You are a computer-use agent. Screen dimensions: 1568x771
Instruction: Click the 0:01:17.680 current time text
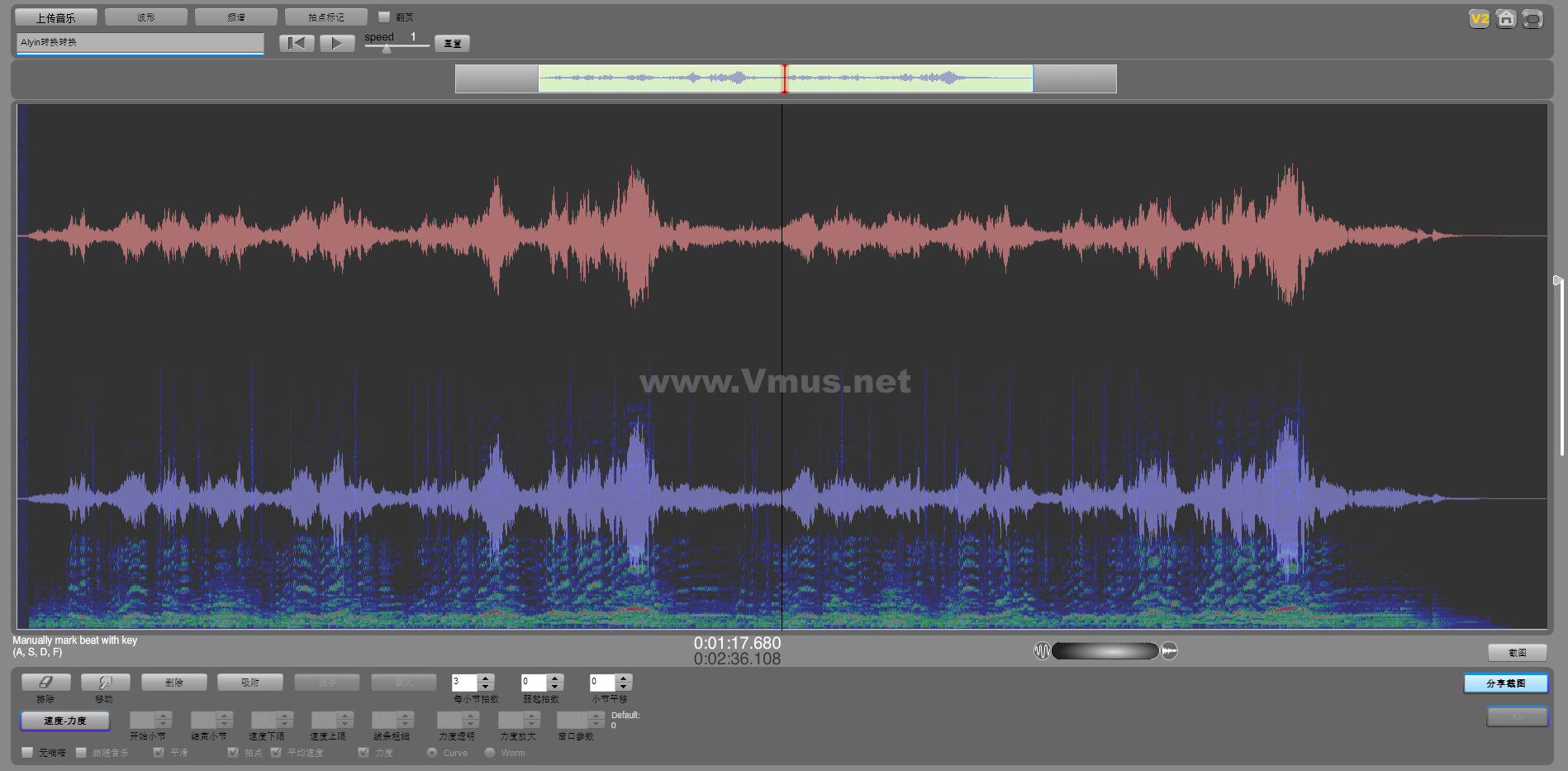tap(737, 643)
